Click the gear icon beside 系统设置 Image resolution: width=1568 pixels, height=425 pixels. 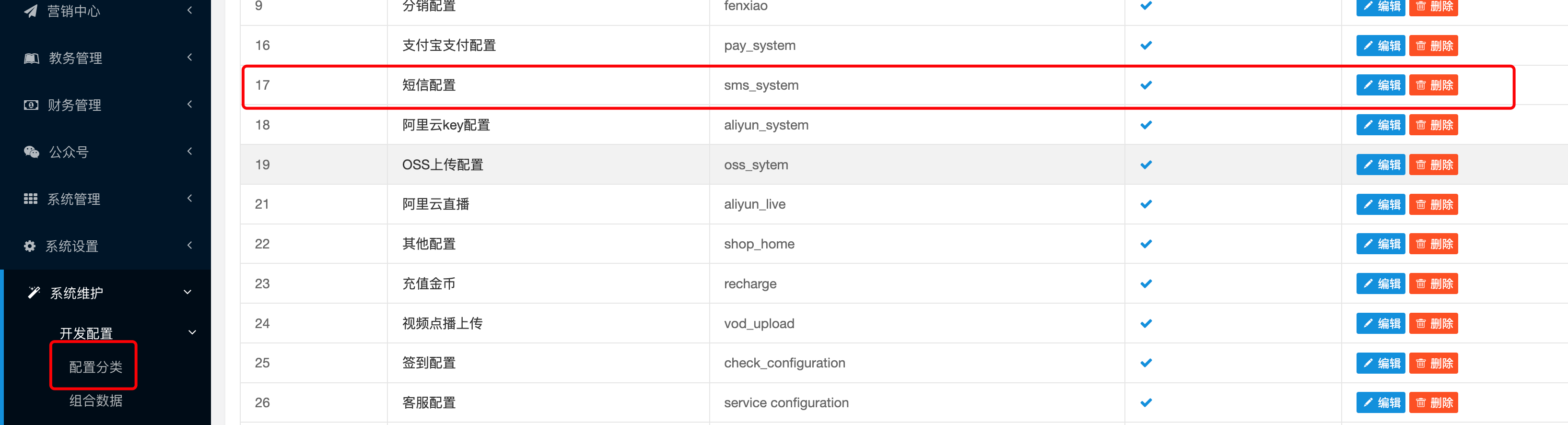click(x=29, y=246)
